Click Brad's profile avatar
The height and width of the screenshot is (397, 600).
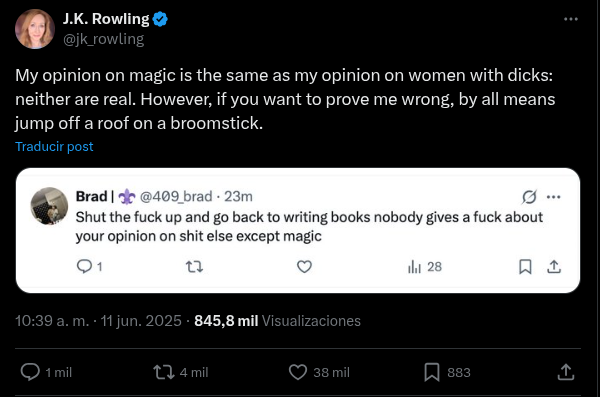49,206
